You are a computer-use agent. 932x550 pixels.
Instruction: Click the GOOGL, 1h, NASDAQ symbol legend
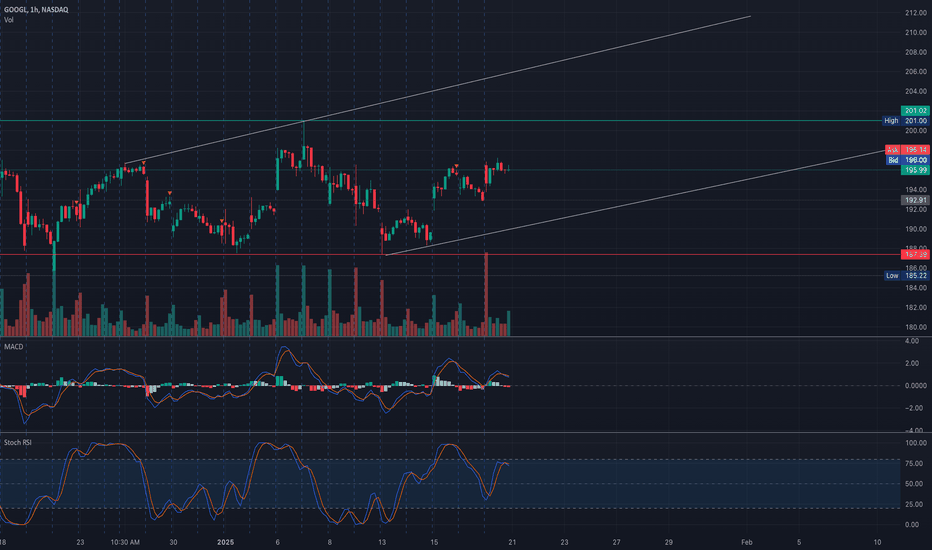pyautogui.click(x=36, y=10)
